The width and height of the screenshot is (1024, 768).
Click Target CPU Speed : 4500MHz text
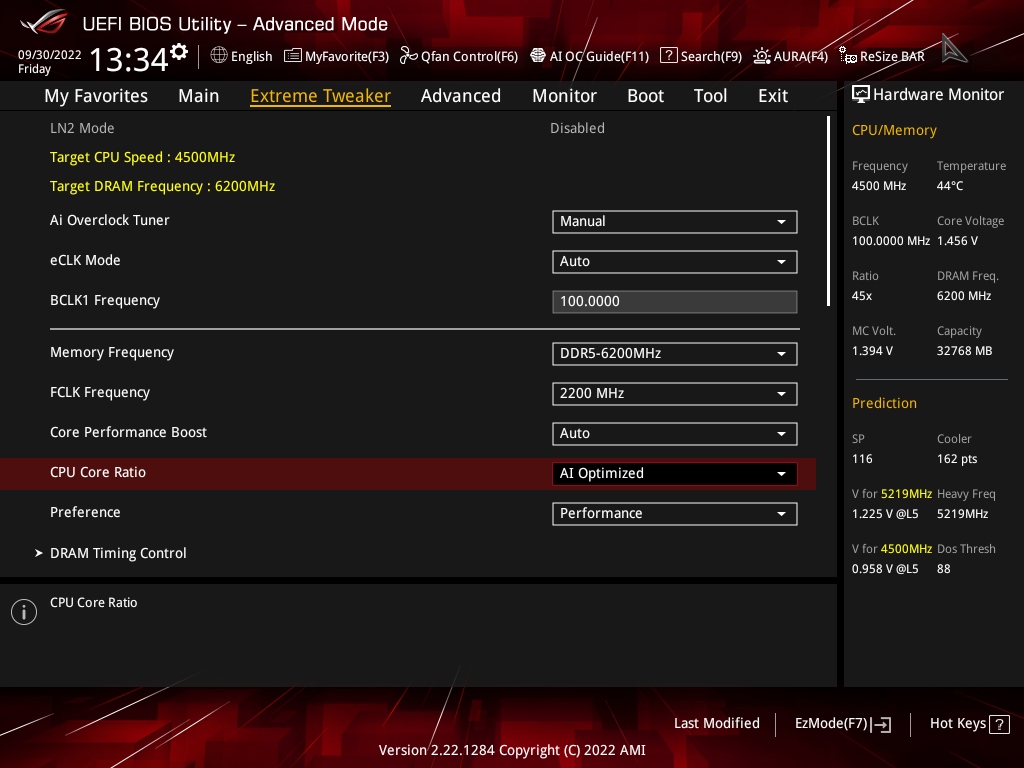pos(142,157)
